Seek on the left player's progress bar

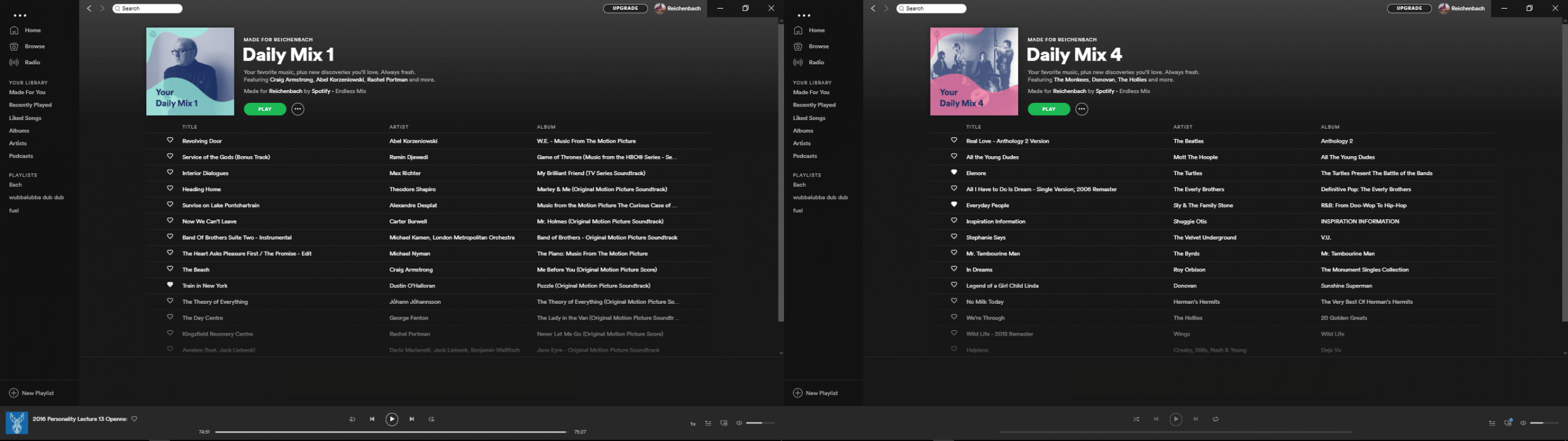391,432
